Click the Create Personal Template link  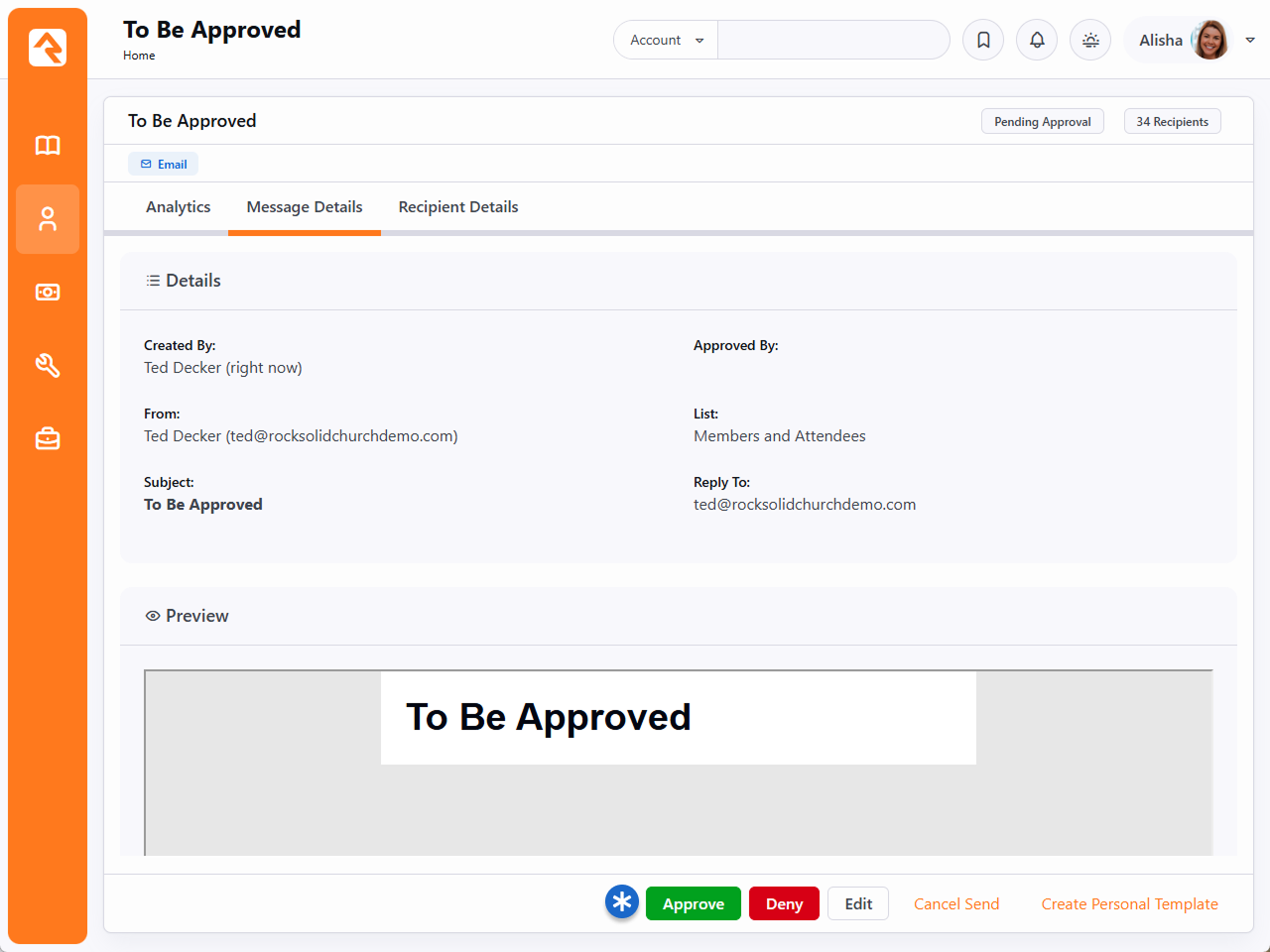[1129, 903]
